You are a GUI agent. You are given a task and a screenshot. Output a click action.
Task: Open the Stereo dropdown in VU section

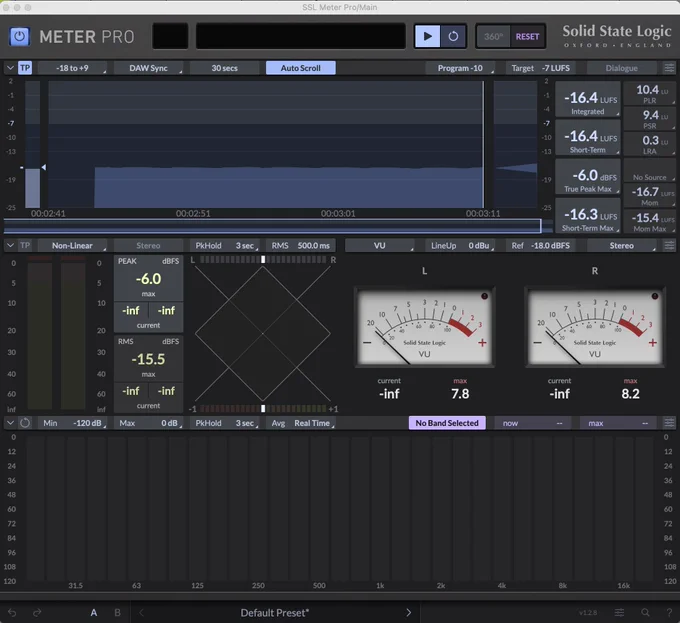pos(621,245)
